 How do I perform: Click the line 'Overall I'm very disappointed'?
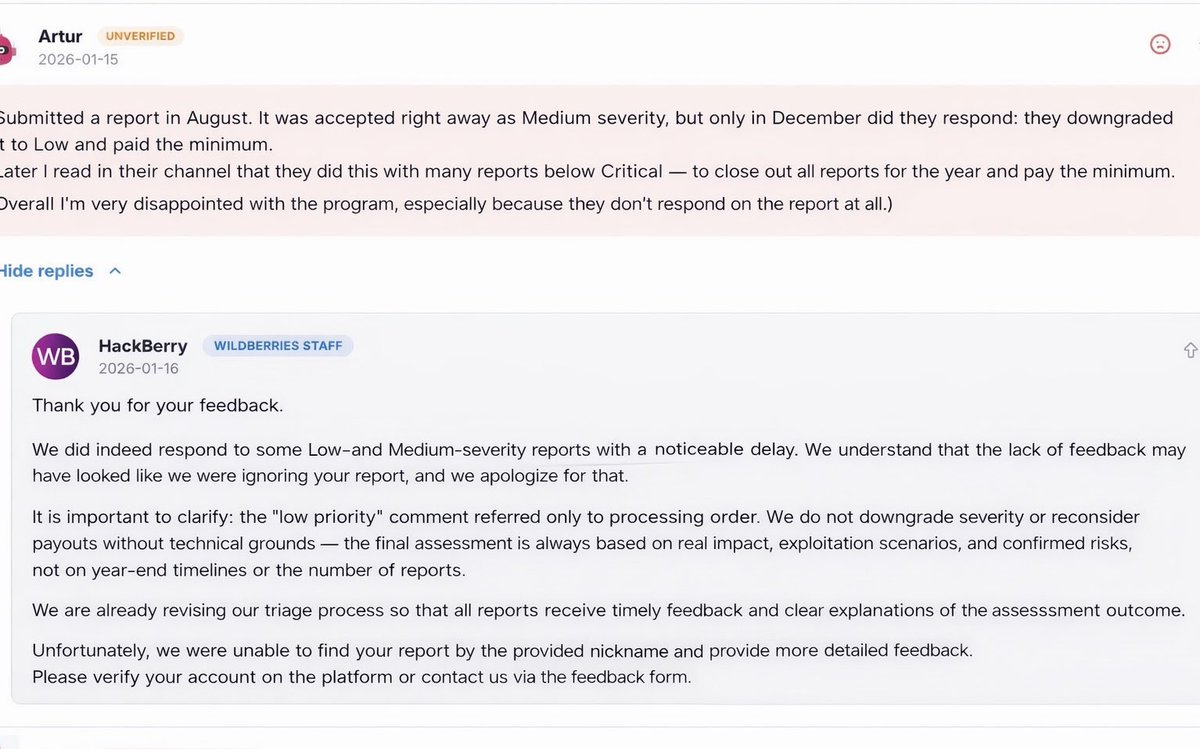pyautogui.click(x=446, y=205)
